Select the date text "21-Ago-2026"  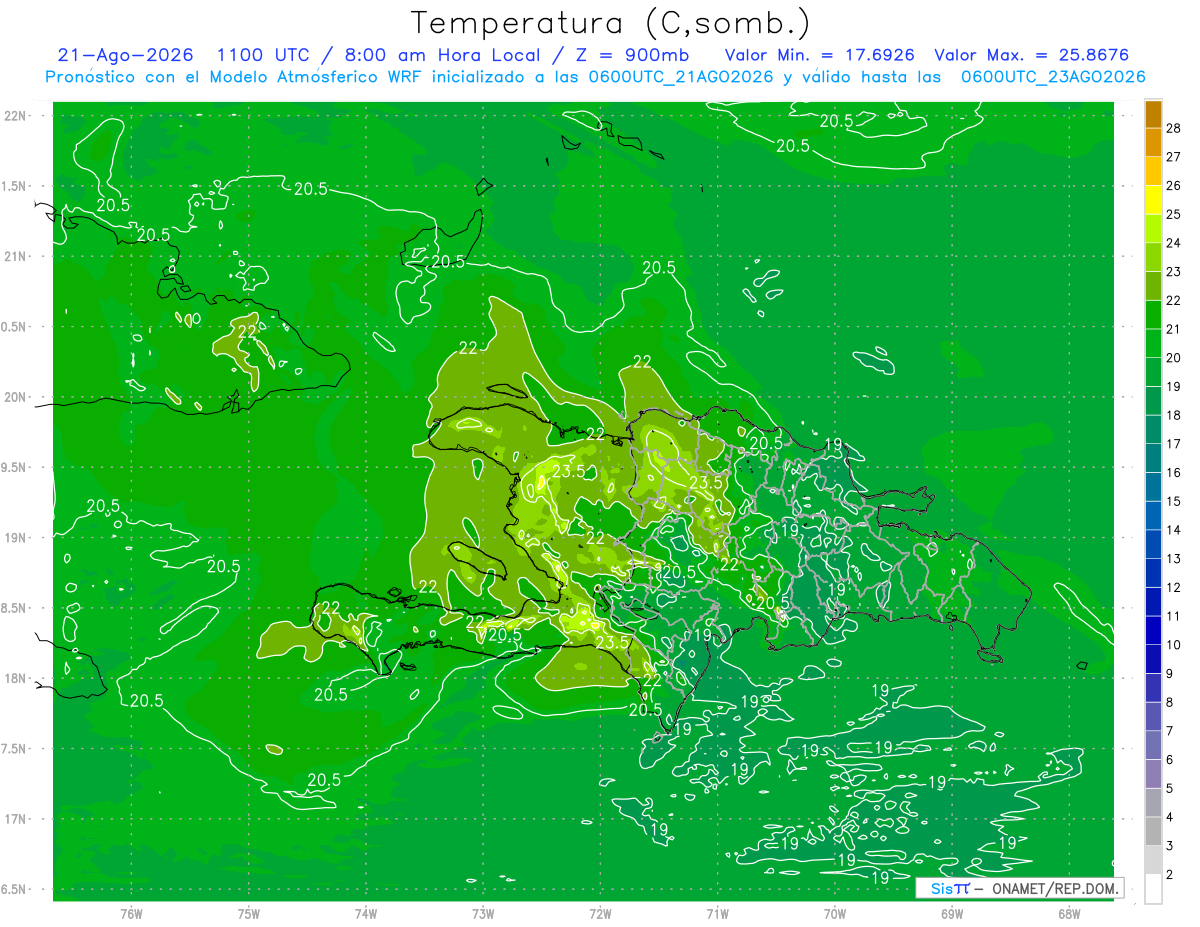(x=125, y=55)
